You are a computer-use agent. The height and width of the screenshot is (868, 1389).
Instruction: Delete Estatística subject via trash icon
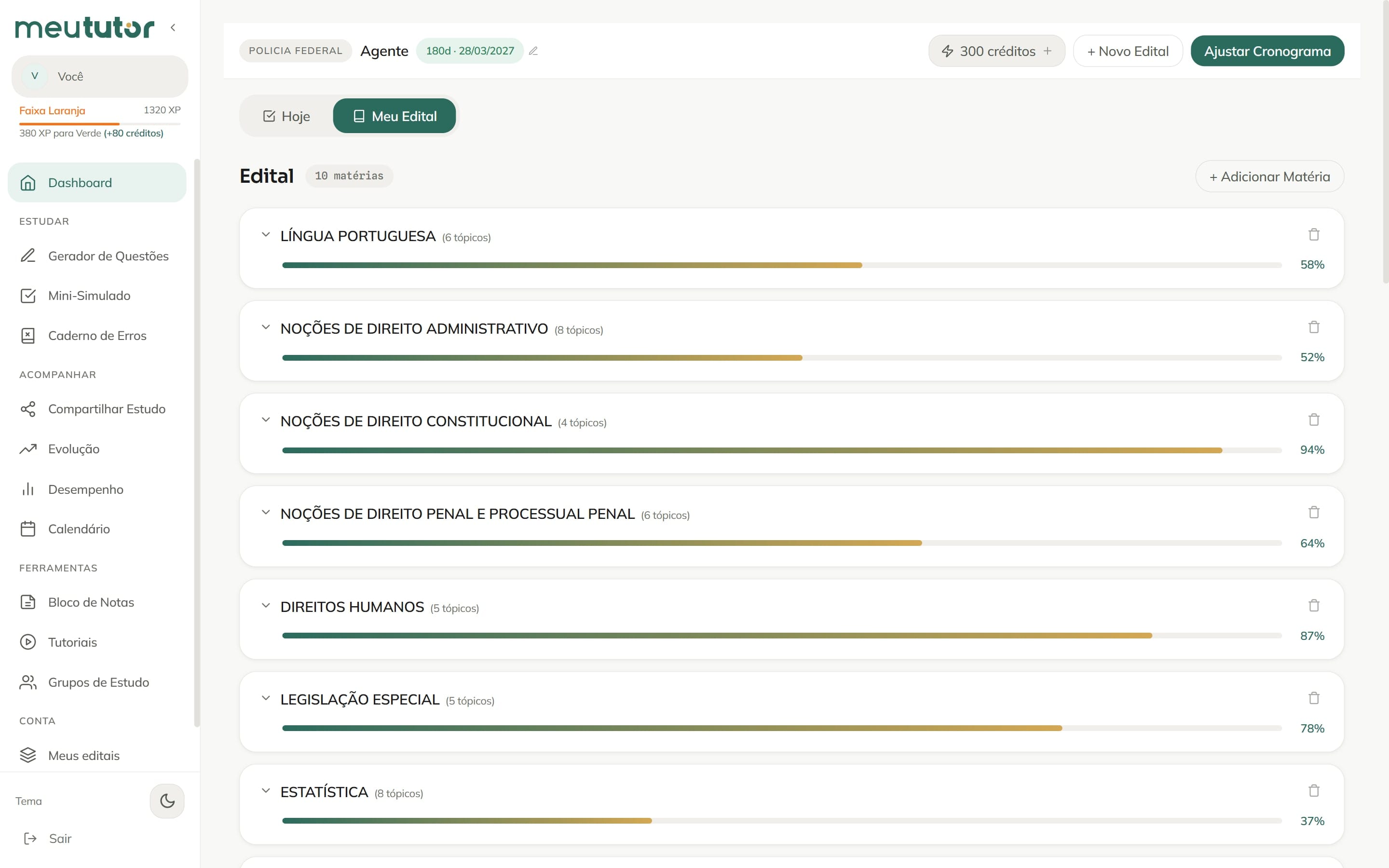1313,790
